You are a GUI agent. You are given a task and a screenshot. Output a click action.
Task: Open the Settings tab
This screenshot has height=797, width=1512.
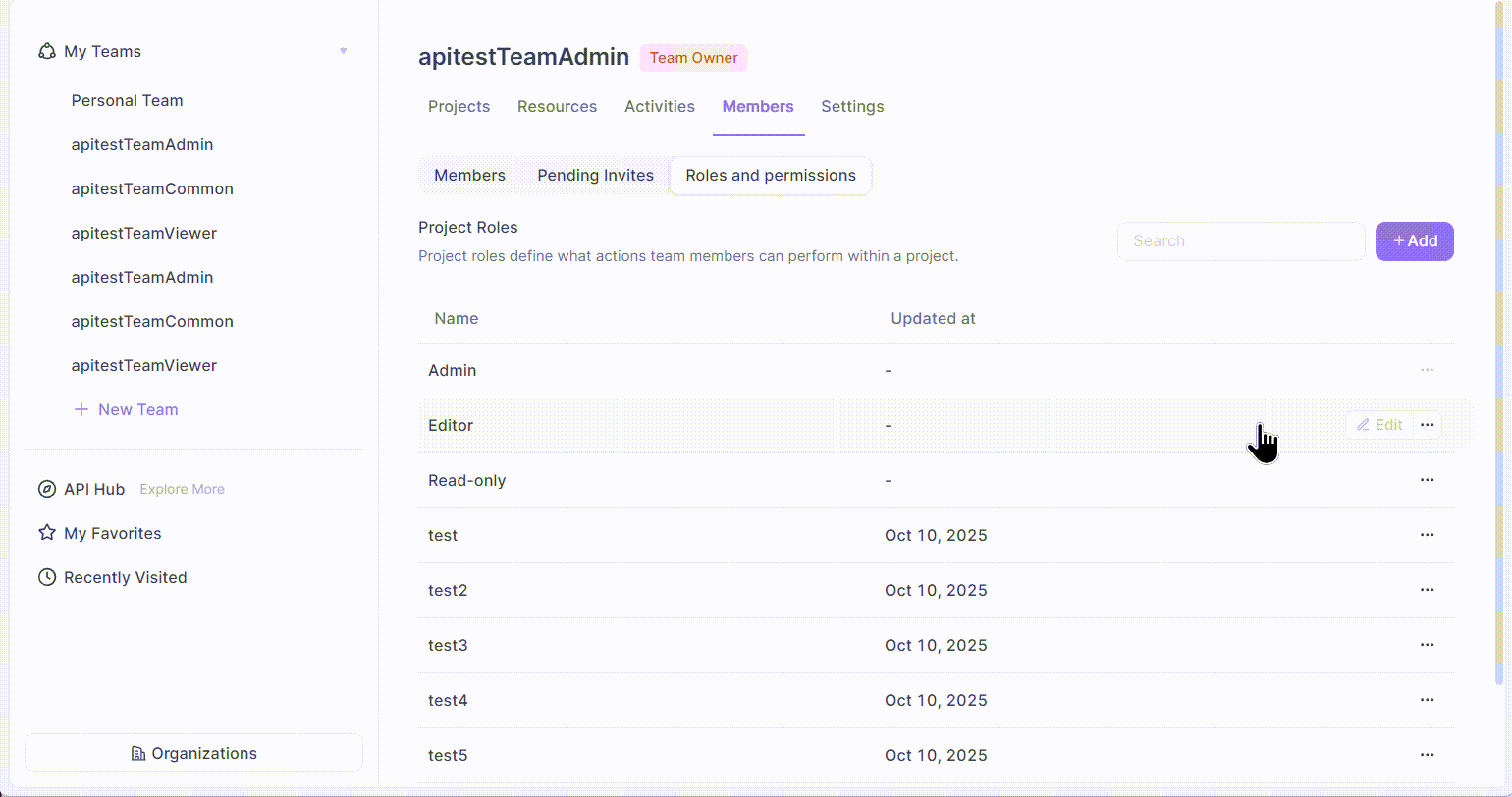coord(852,106)
